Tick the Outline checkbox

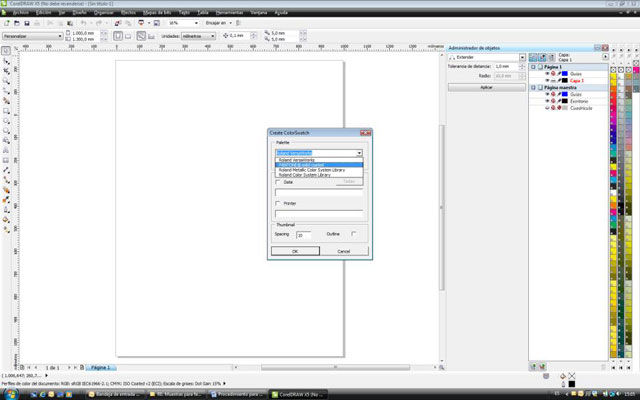pos(355,234)
